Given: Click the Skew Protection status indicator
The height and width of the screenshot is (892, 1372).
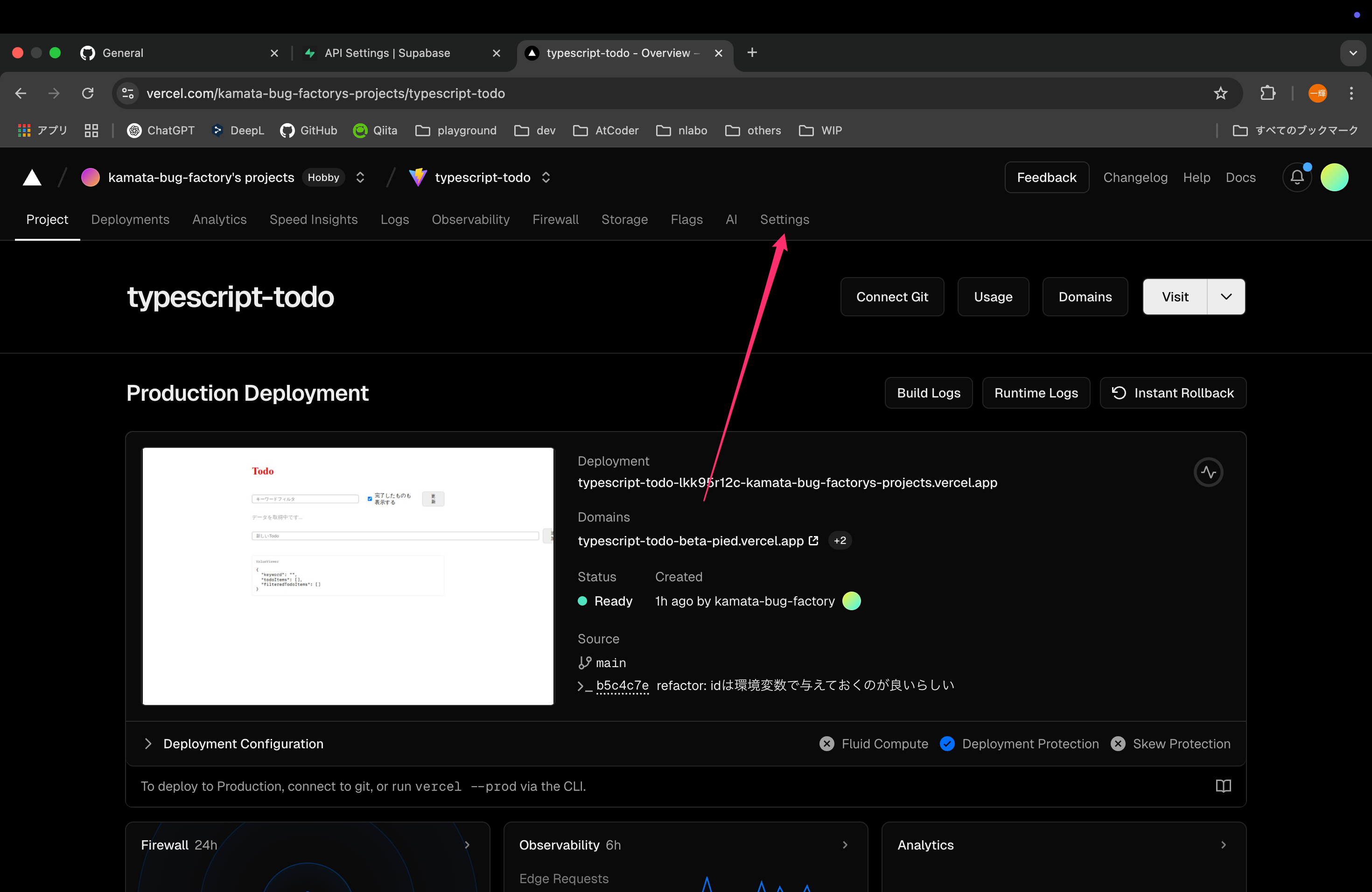Looking at the screenshot, I should pyautogui.click(x=1118, y=744).
